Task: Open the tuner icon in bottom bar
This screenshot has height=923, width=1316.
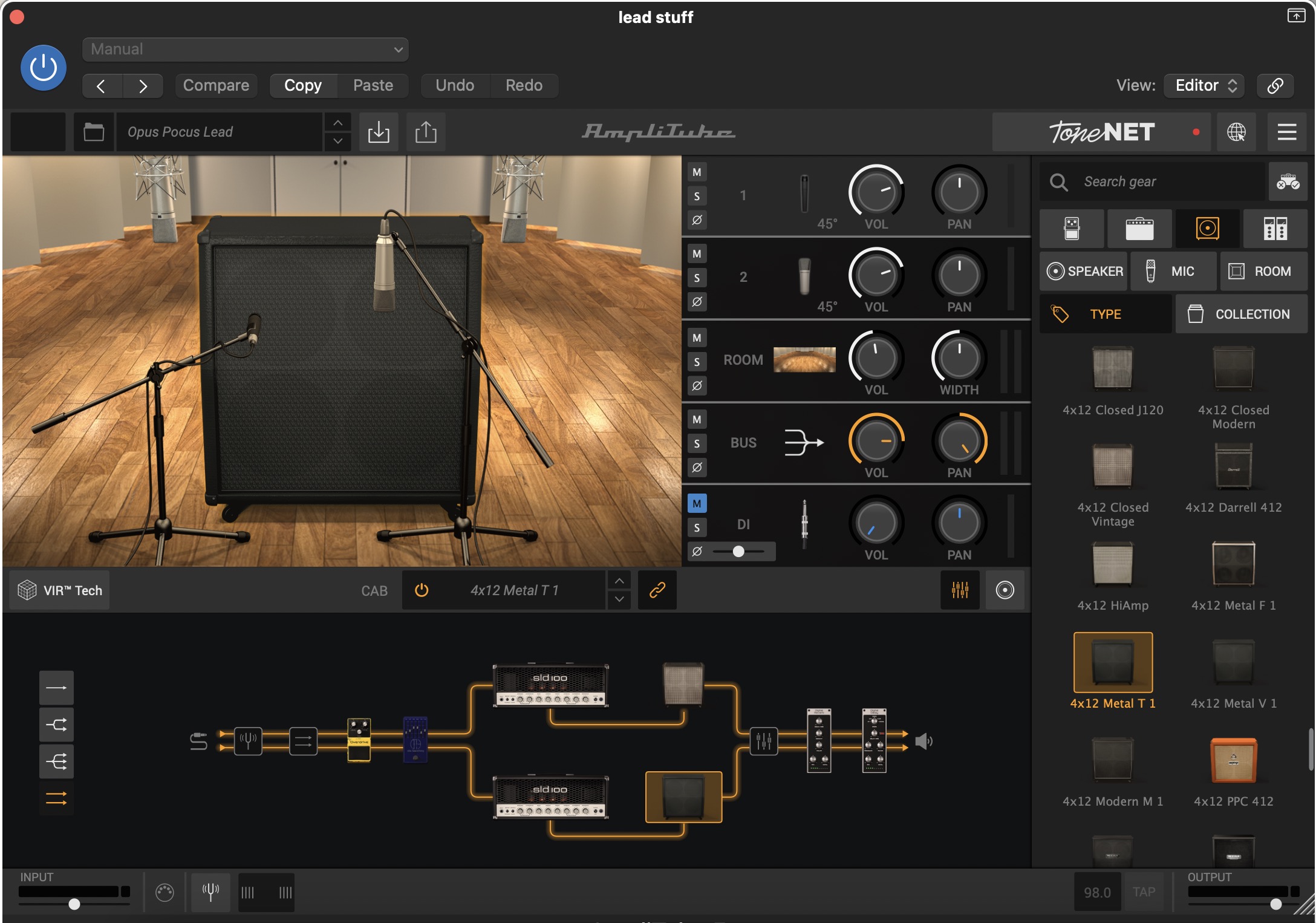Action: (x=210, y=892)
